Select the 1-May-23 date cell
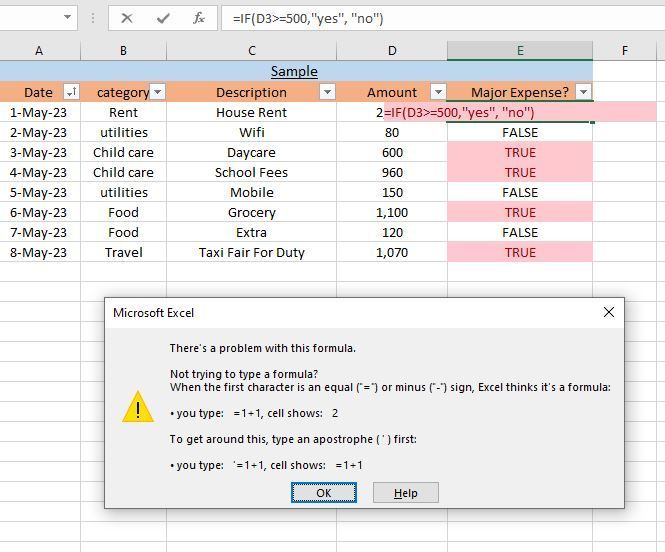The height and width of the screenshot is (552, 665). point(39,112)
